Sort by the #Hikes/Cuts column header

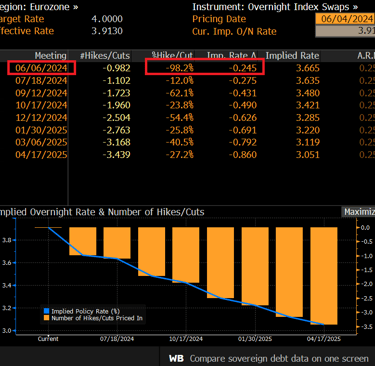pyautogui.click(x=105, y=56)
